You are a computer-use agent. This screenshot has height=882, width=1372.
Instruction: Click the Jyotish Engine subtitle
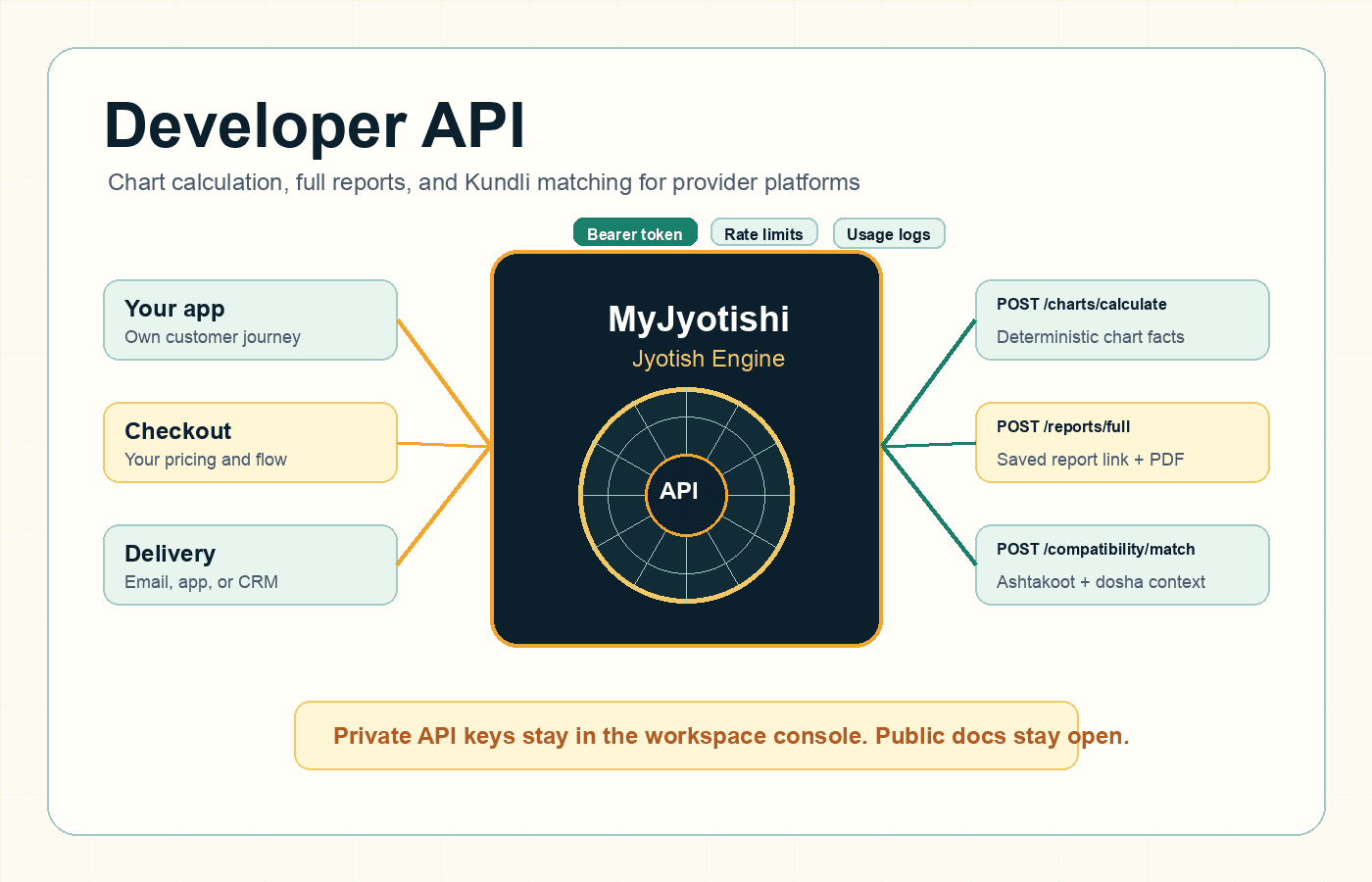pyautogui.click(x=709, y=359)
